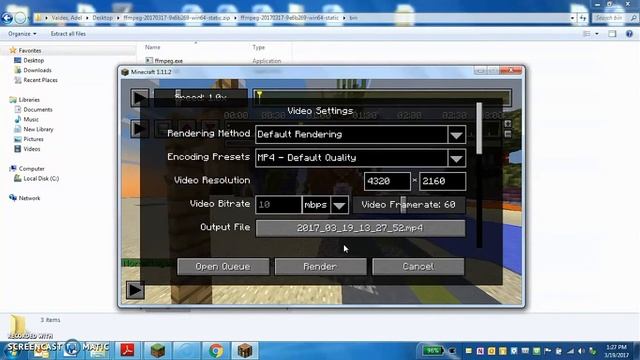
Task: Open the view options dropdown arrow
Action: (597, 34)
